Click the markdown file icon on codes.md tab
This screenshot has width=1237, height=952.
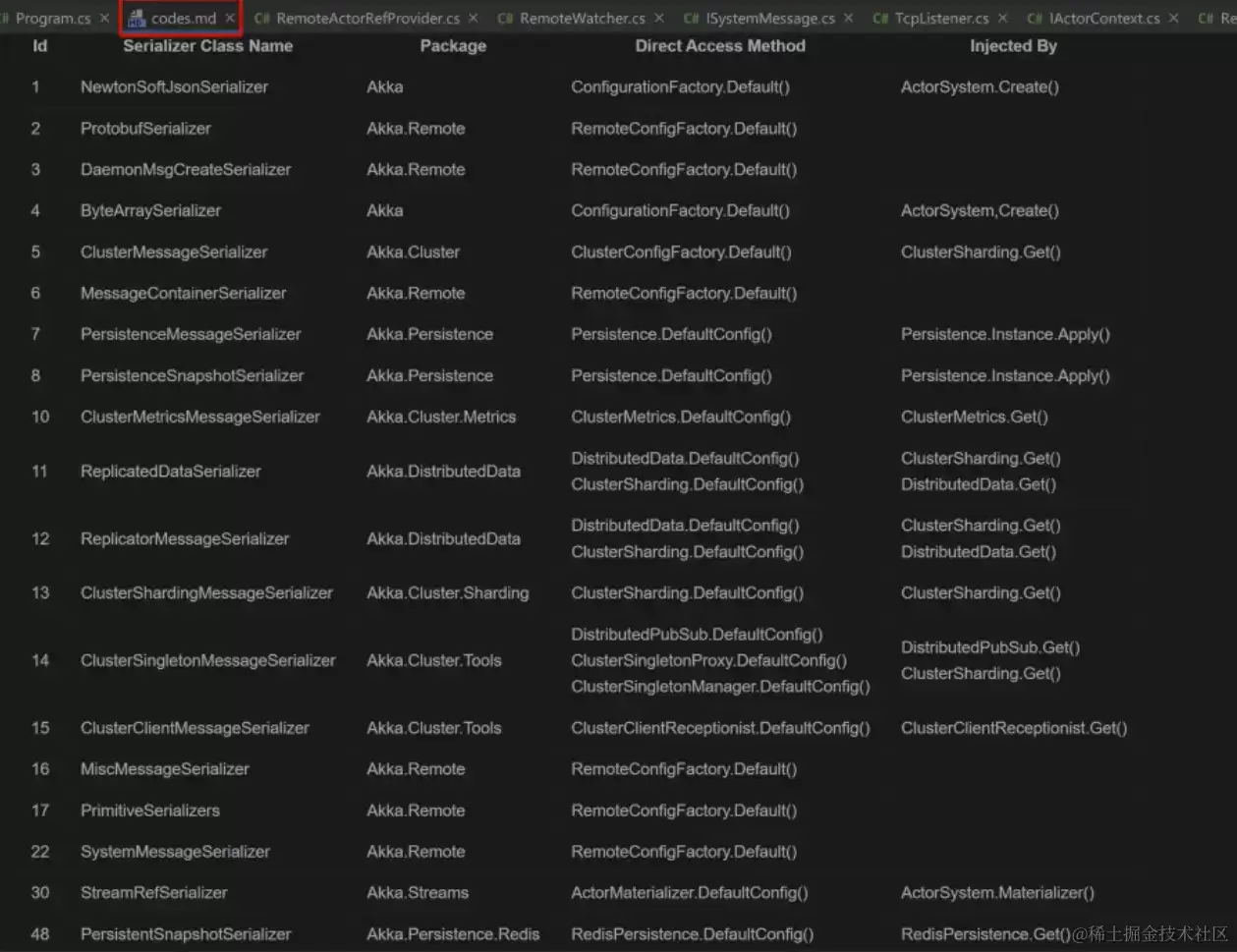tap(137, 19)
